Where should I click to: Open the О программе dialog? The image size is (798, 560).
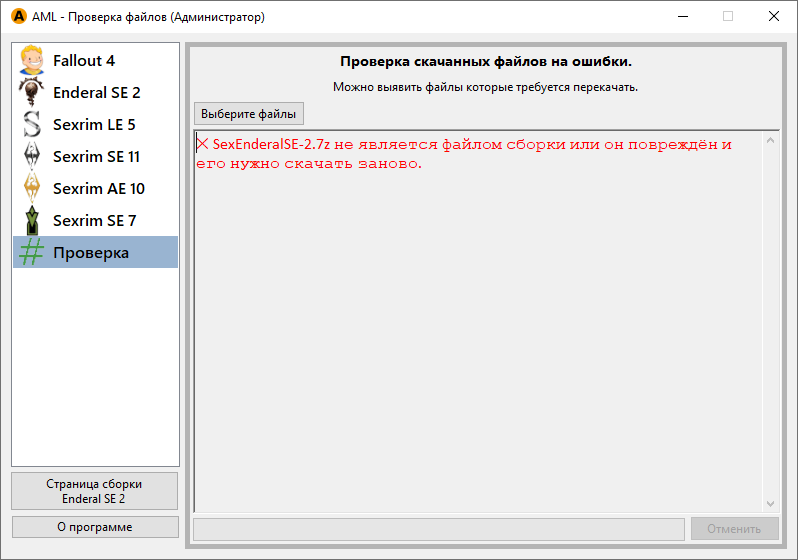94,527
